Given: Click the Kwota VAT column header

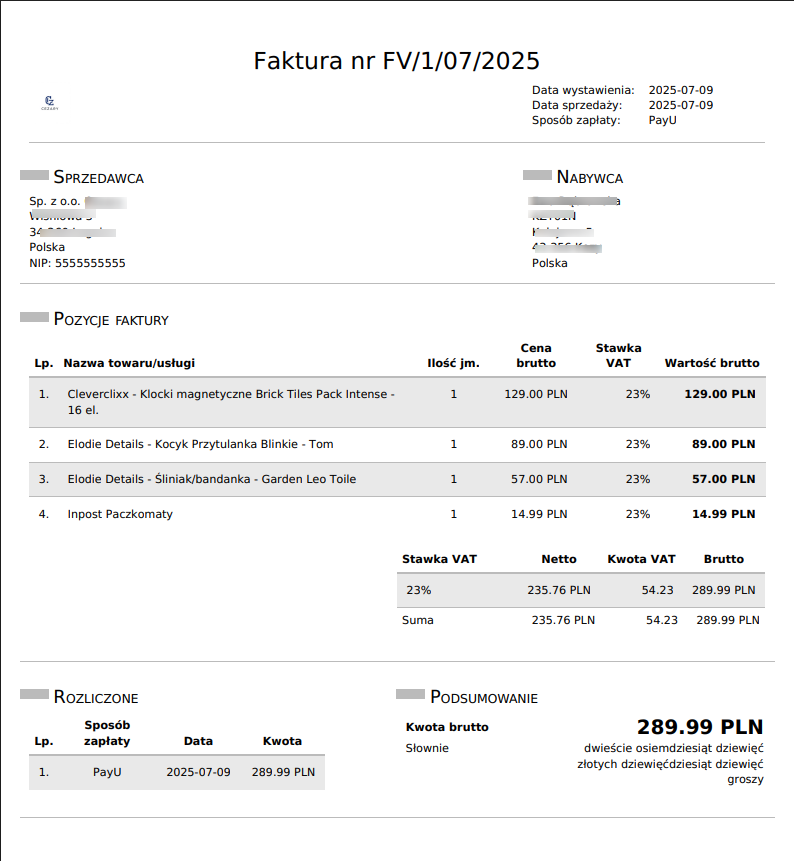Looking at the screenshot, I should [x=641, y=559].
